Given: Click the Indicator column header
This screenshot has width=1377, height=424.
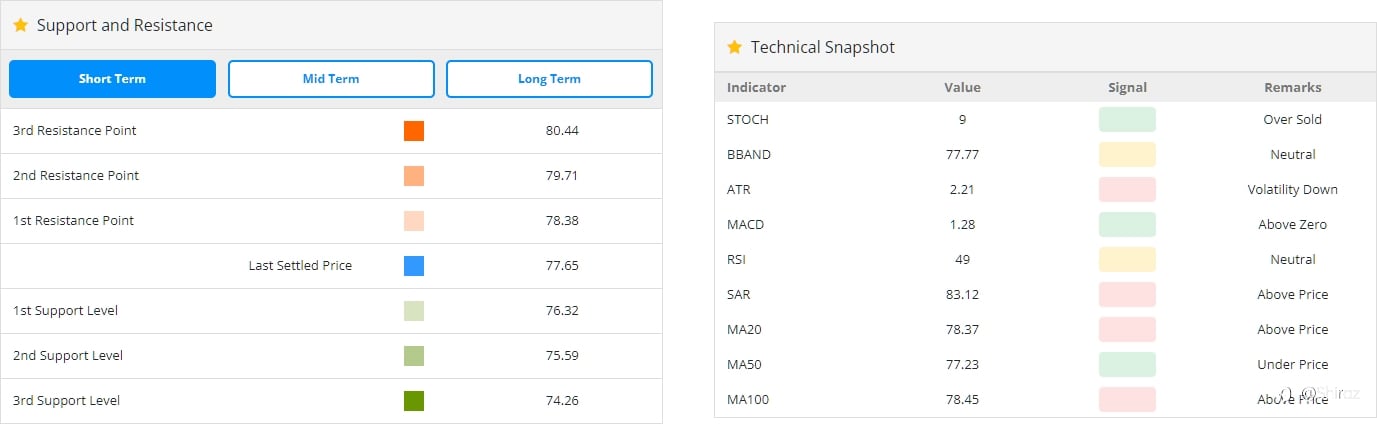Looking at the screenshot, I should [756, 87].
